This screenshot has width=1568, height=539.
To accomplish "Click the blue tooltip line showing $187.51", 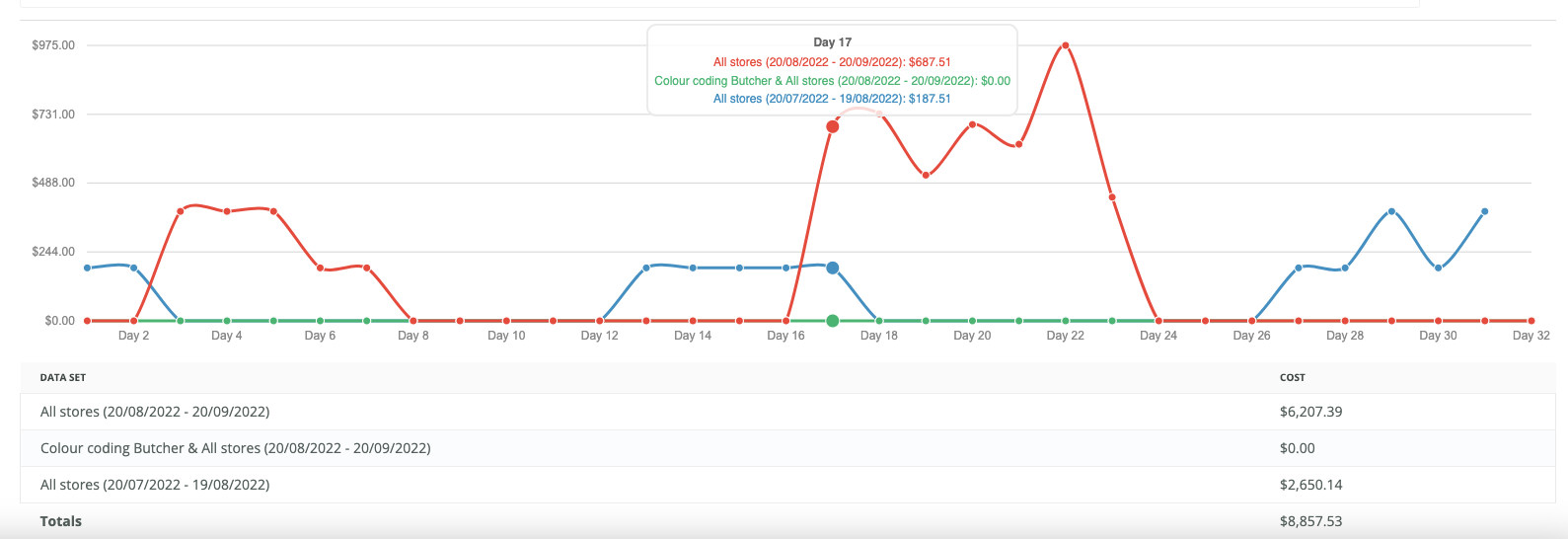I will pos(833,99).
